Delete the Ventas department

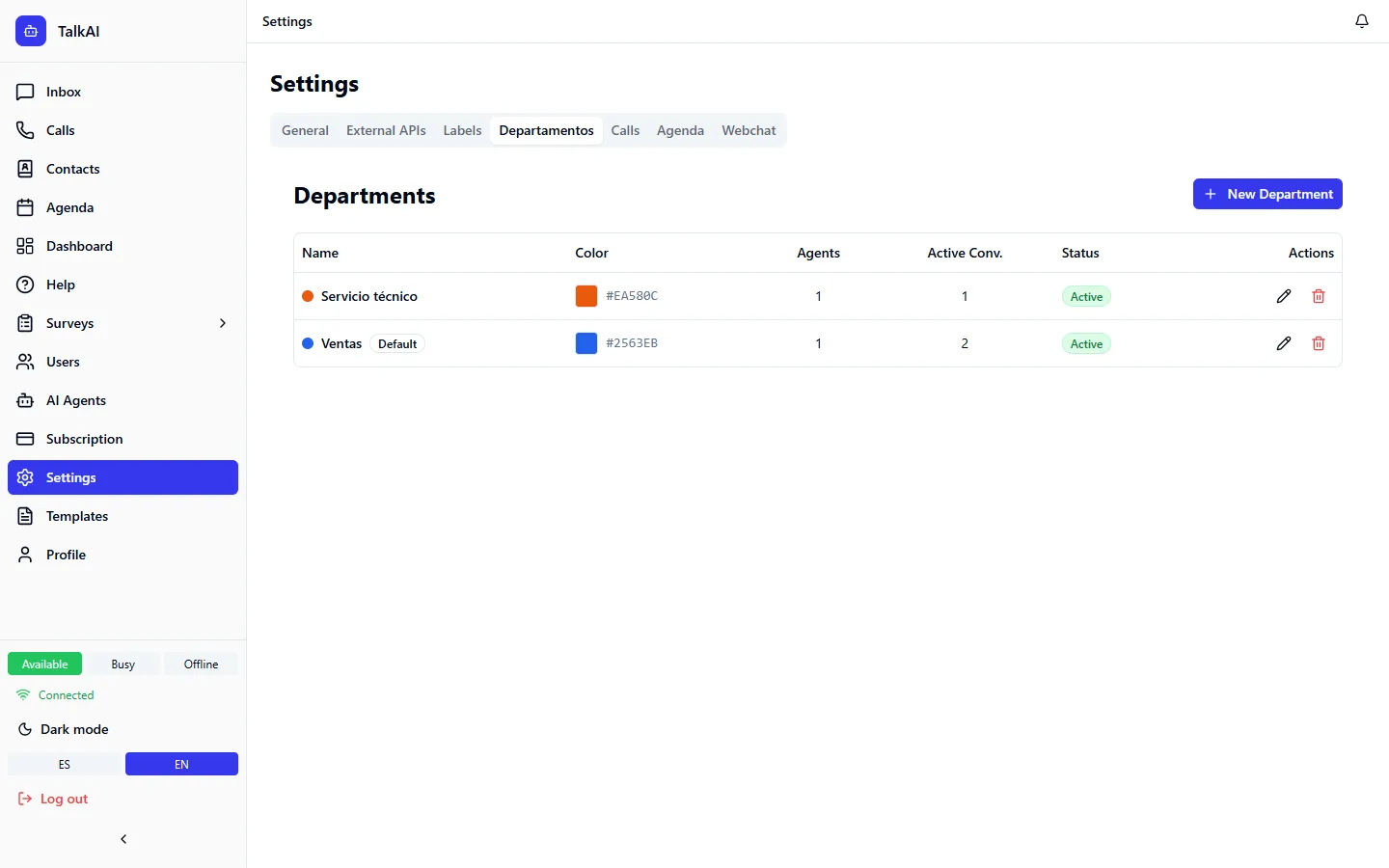tap(1319, 343)
